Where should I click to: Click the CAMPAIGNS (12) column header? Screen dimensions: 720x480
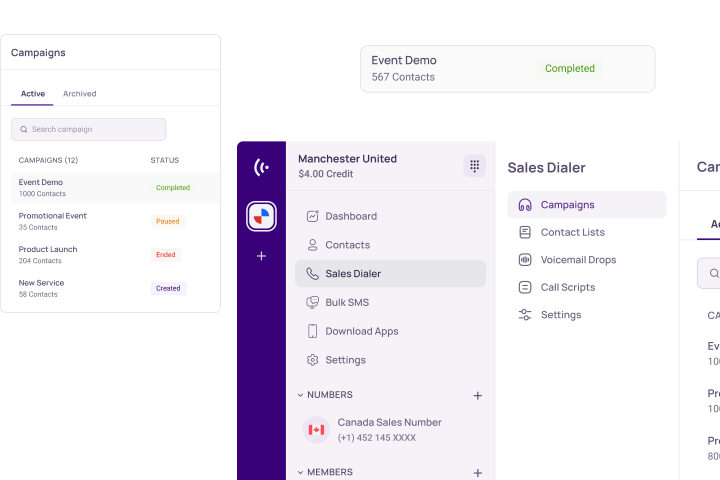click(48, 160)
